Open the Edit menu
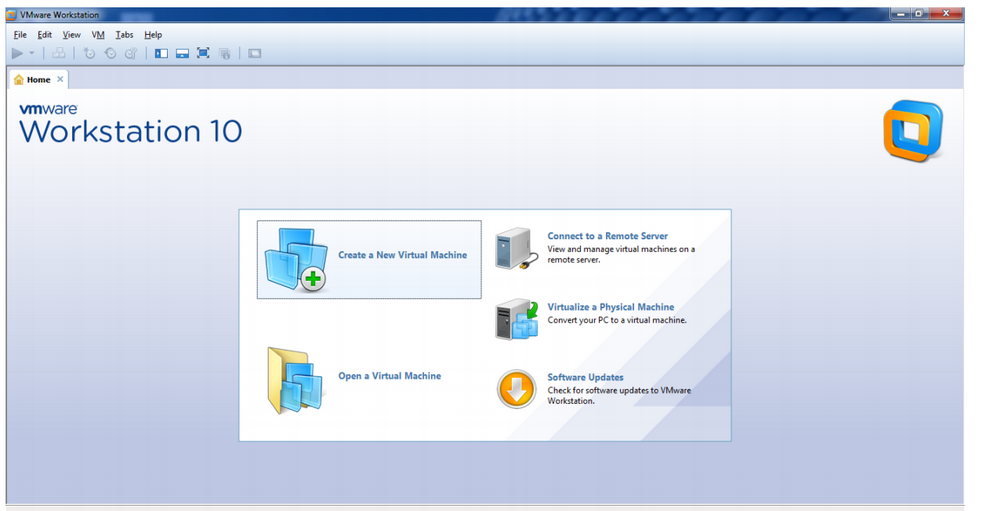Viewport: 988px width, 511px height. pyautogui.click(x=44, y=35)
